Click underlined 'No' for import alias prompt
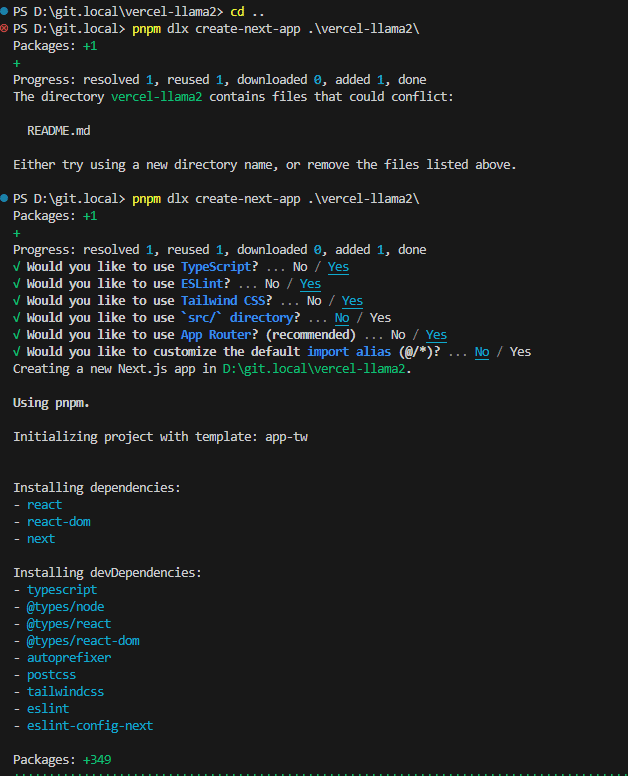This screenshot has height=776, width=628. click(482, 351)
